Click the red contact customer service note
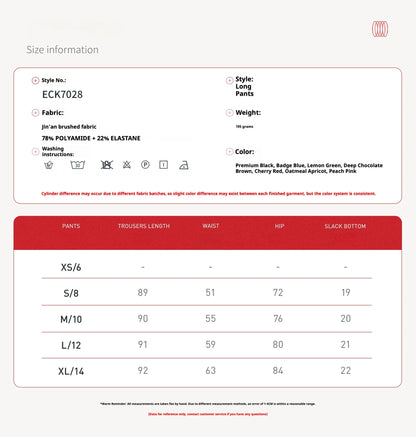The image size is (416, 437). (208, 414)
